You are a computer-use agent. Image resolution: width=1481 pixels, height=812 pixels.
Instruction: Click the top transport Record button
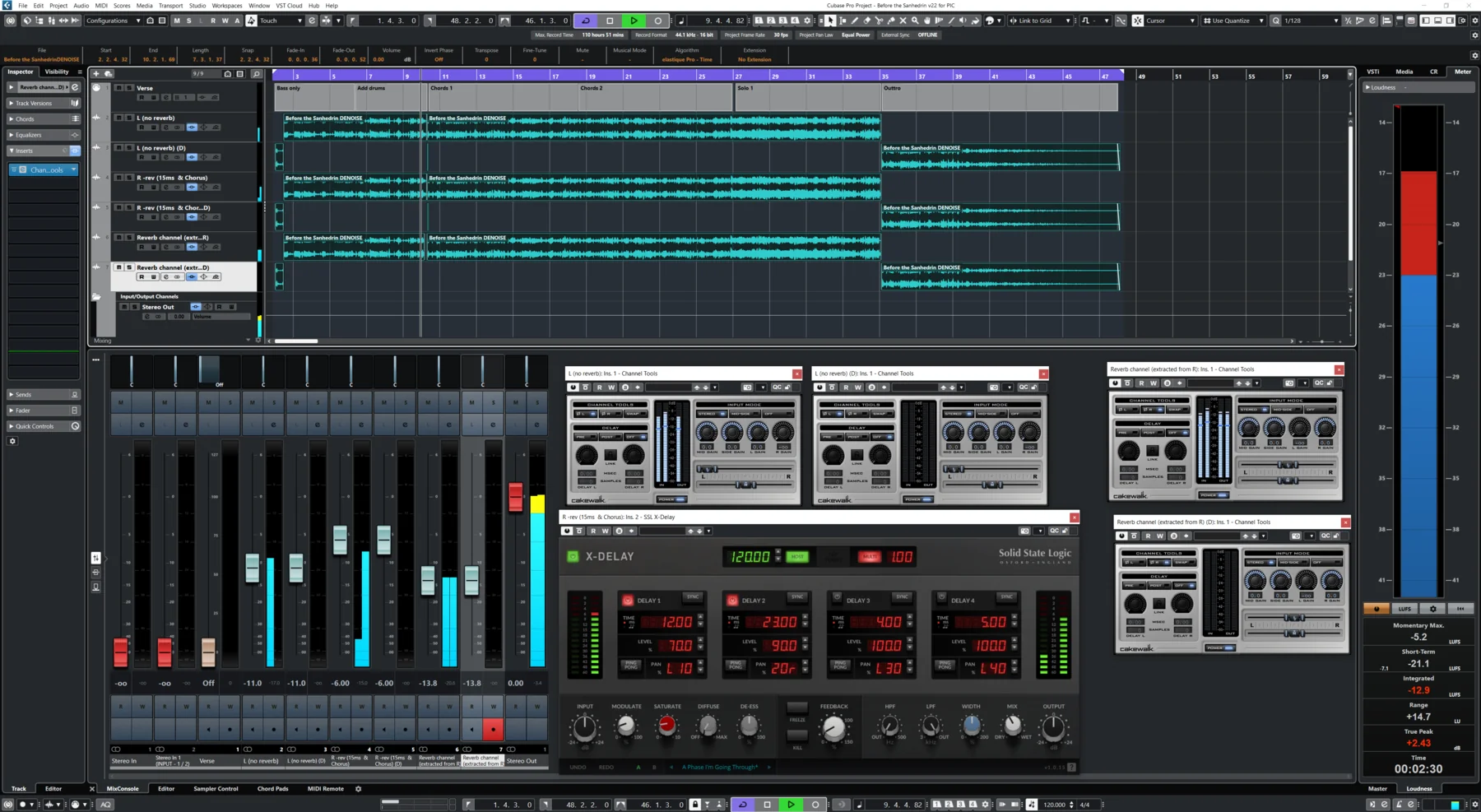tap(657, 21)
